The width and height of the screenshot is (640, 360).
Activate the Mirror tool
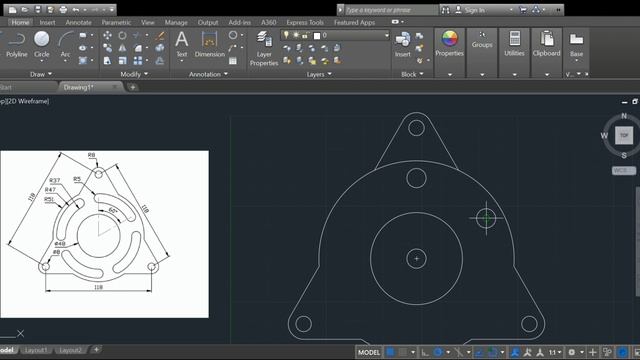tap(122, 48)
